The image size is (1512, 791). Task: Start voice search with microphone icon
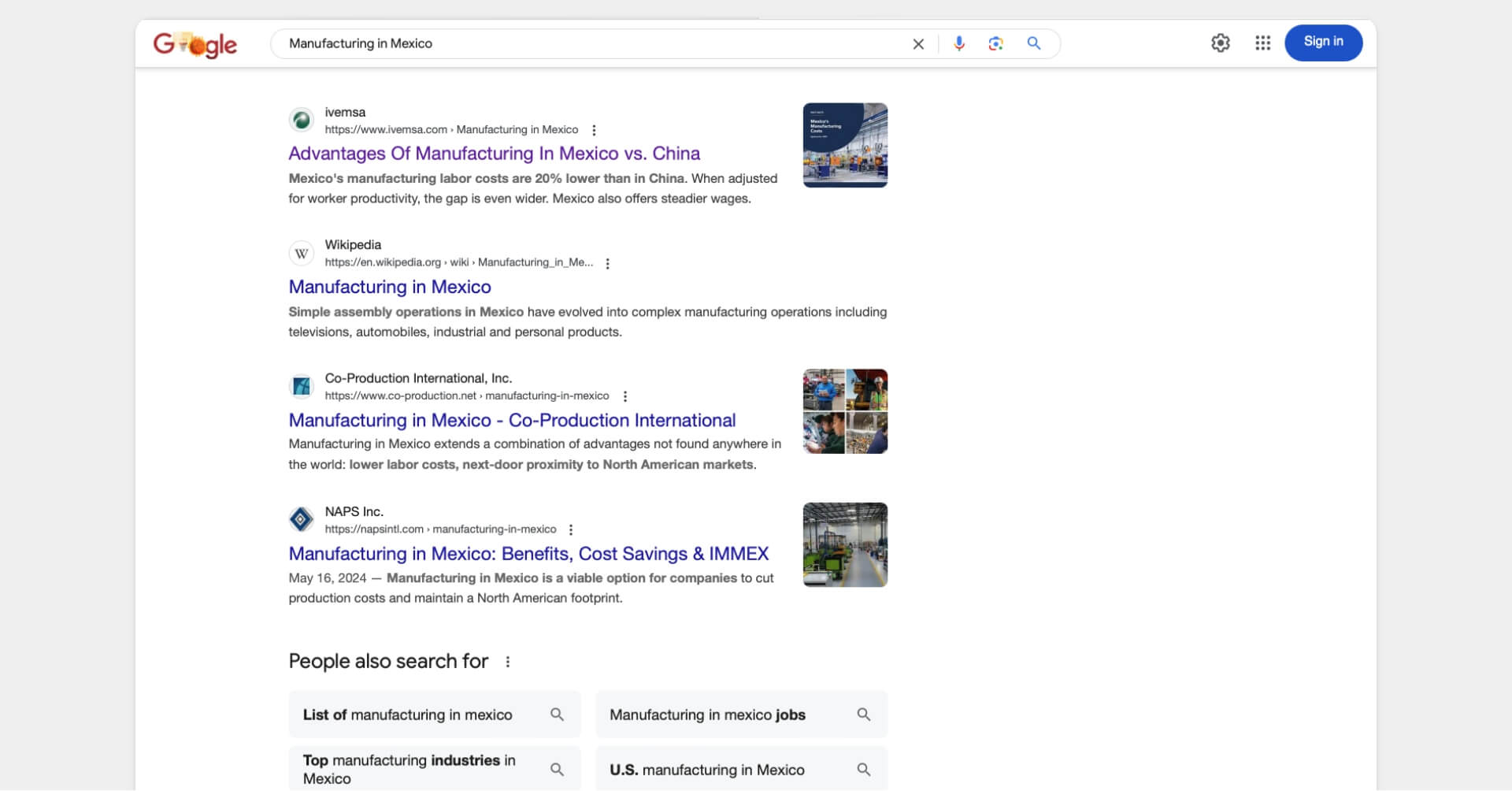pyautogui.click(x=958, y=44)
